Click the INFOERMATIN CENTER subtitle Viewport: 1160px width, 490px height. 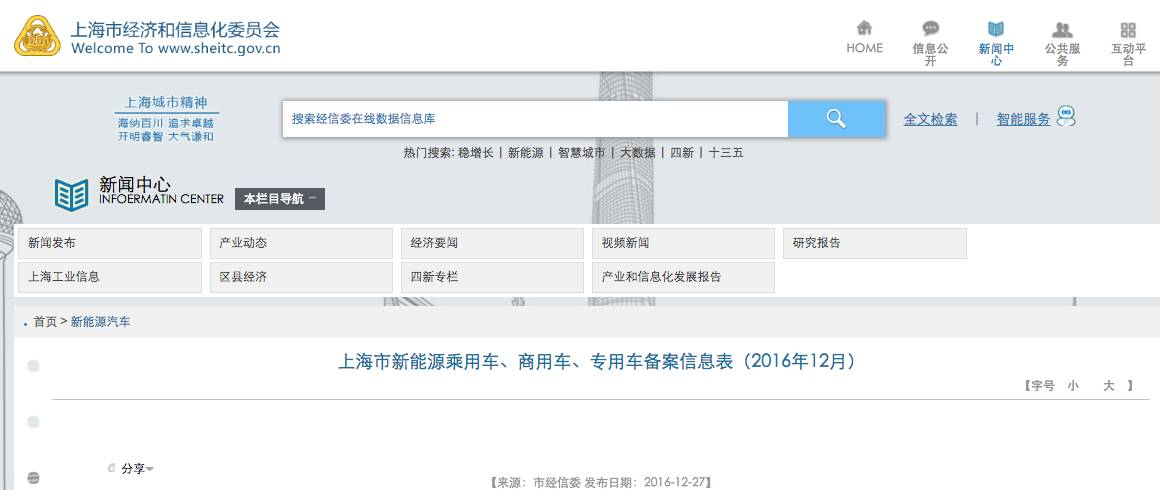tap(161, 198)
